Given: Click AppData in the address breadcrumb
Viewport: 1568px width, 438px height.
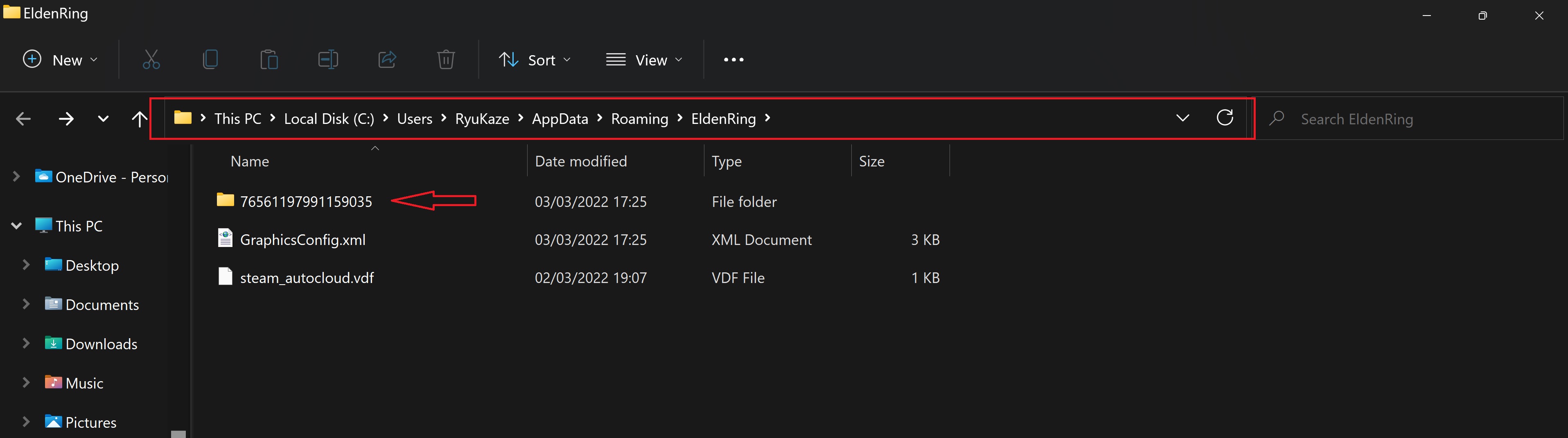Looking at the screenshot, I should (560, 119).
